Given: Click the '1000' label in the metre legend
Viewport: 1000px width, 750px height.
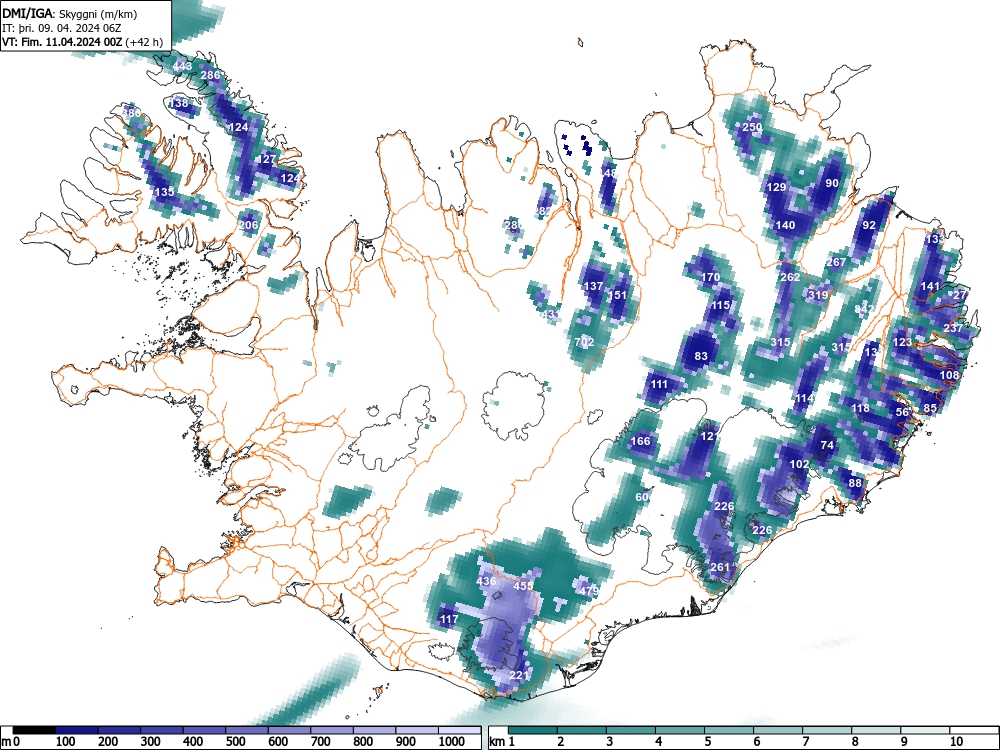Looking at the screenshot, I should [x=452, y=741].
